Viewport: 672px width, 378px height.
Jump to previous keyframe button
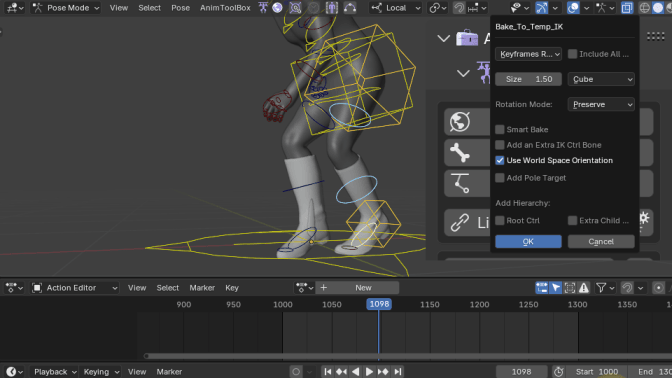(x=342, y=372)
